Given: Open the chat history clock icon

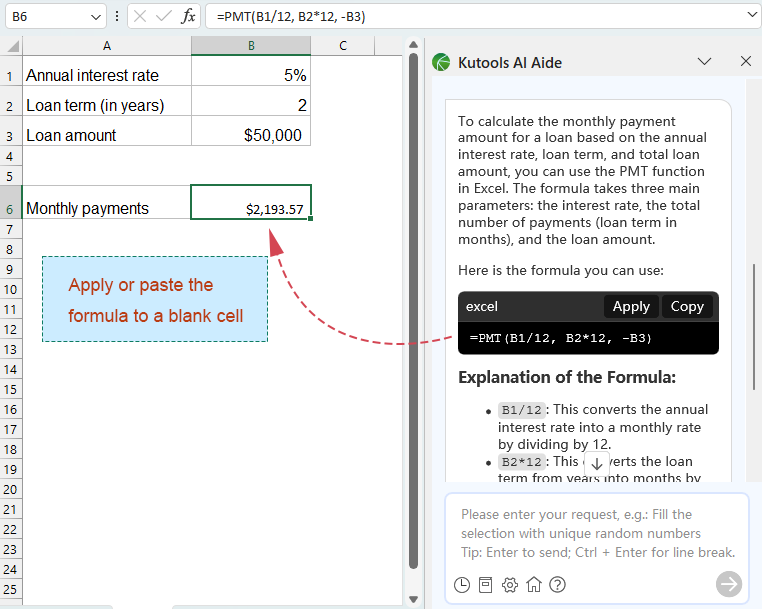Looking at the screenshot, I should tap(462, 585).
